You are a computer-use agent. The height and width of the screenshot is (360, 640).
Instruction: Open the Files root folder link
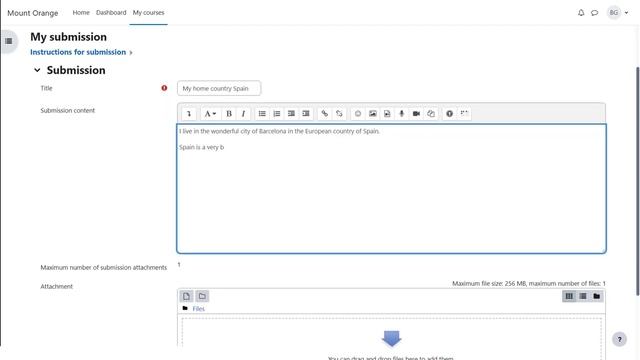198,309
